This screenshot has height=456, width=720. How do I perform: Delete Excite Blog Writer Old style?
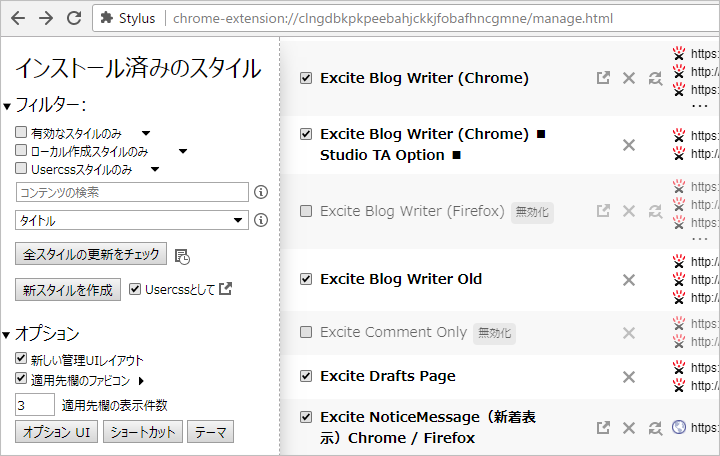629,280
